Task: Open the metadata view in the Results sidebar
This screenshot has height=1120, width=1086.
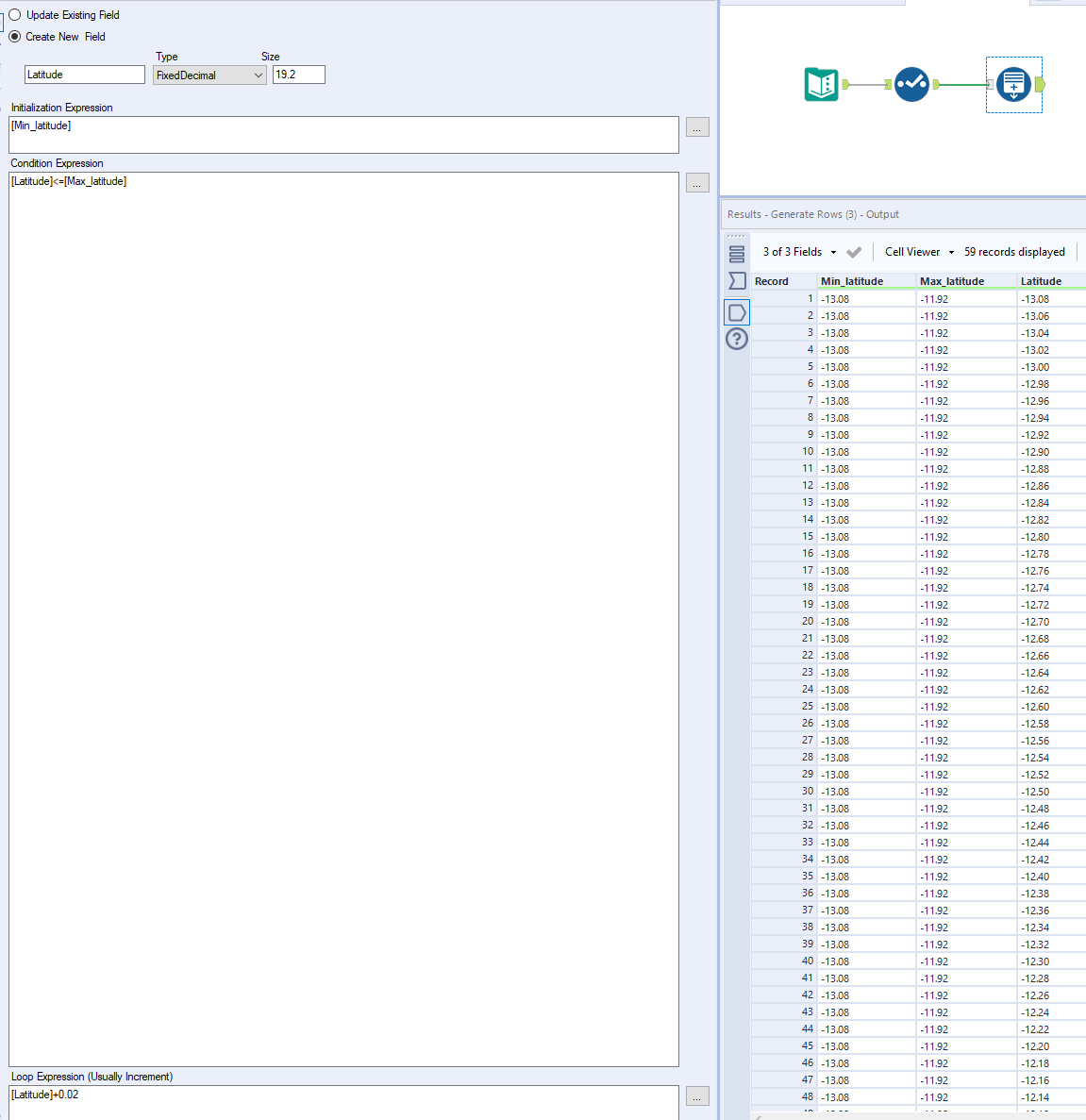Action: coord(737,280)
